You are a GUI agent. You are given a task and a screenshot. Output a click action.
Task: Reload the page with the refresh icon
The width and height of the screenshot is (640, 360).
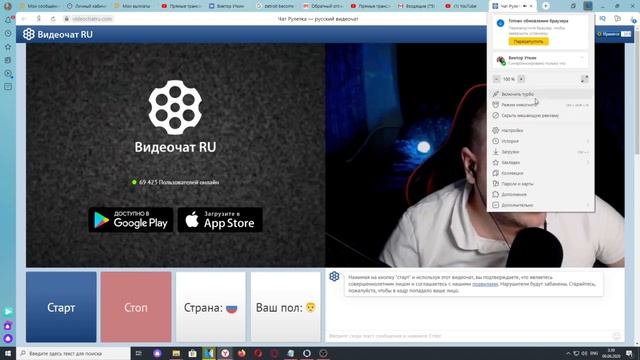click(53, 19)
